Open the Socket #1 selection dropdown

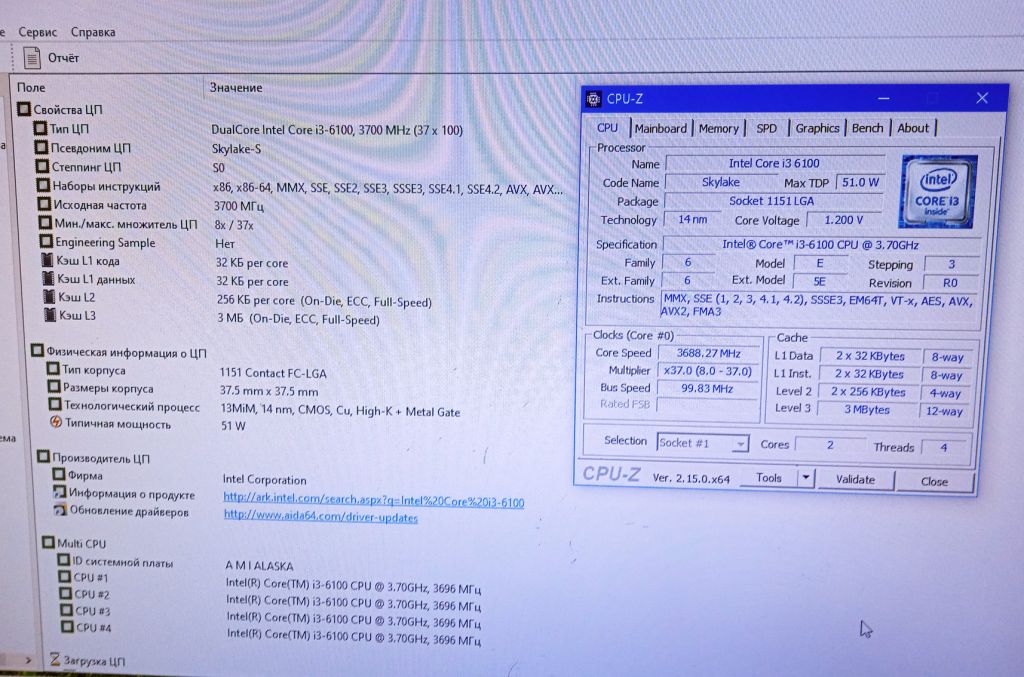point(703,443)
